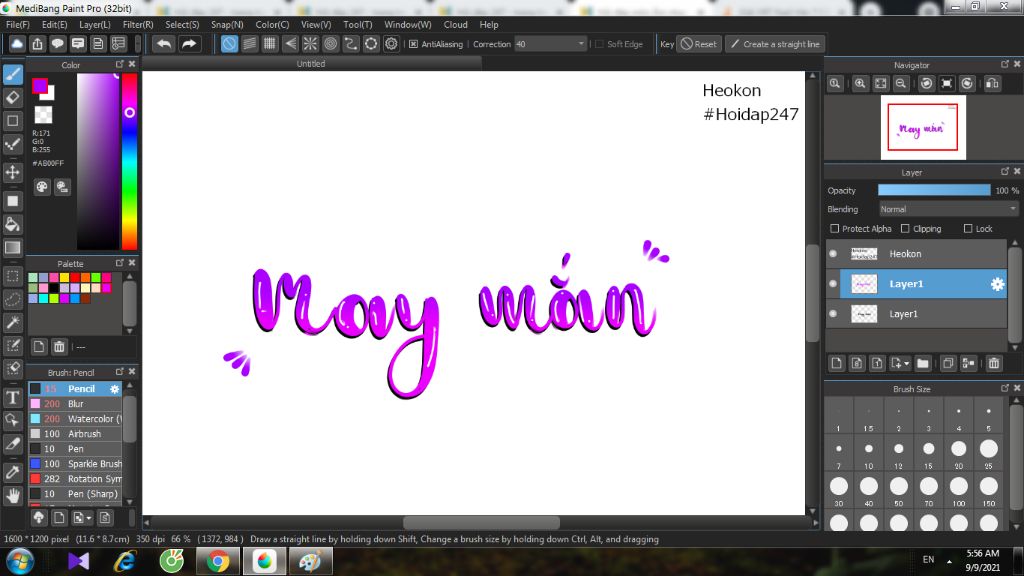Click the purple foreground color swatch
1024x576 pixels.
(40, 86)
